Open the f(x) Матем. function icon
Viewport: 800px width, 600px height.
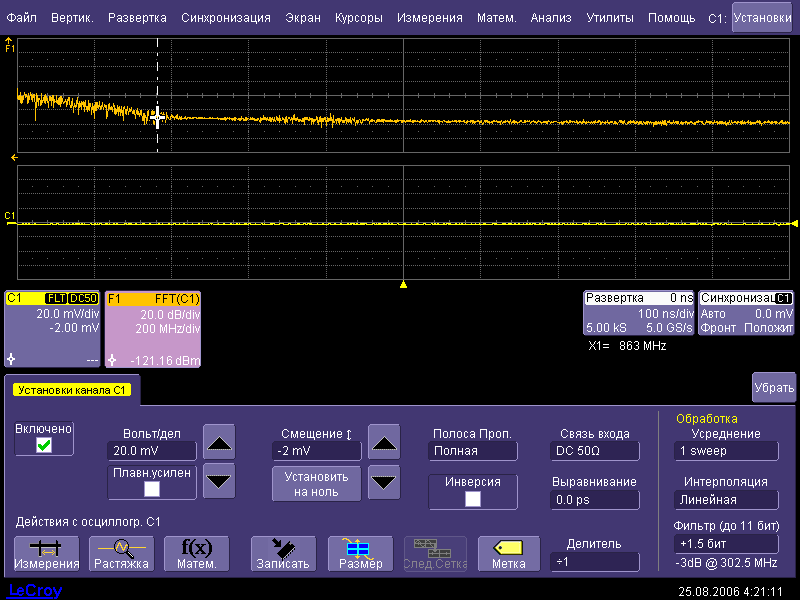coord(196,553)
